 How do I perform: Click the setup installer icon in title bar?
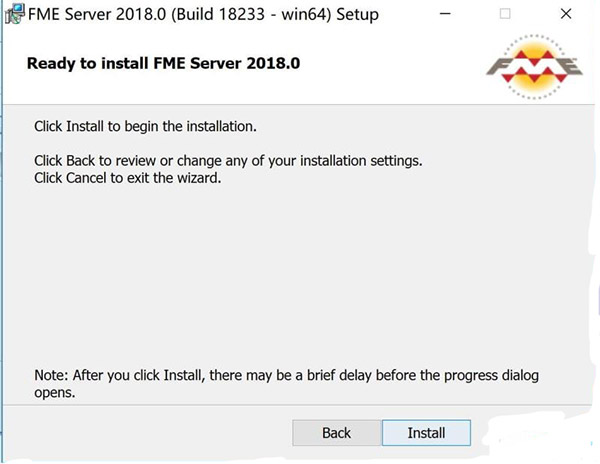click(x=12, y=14)
